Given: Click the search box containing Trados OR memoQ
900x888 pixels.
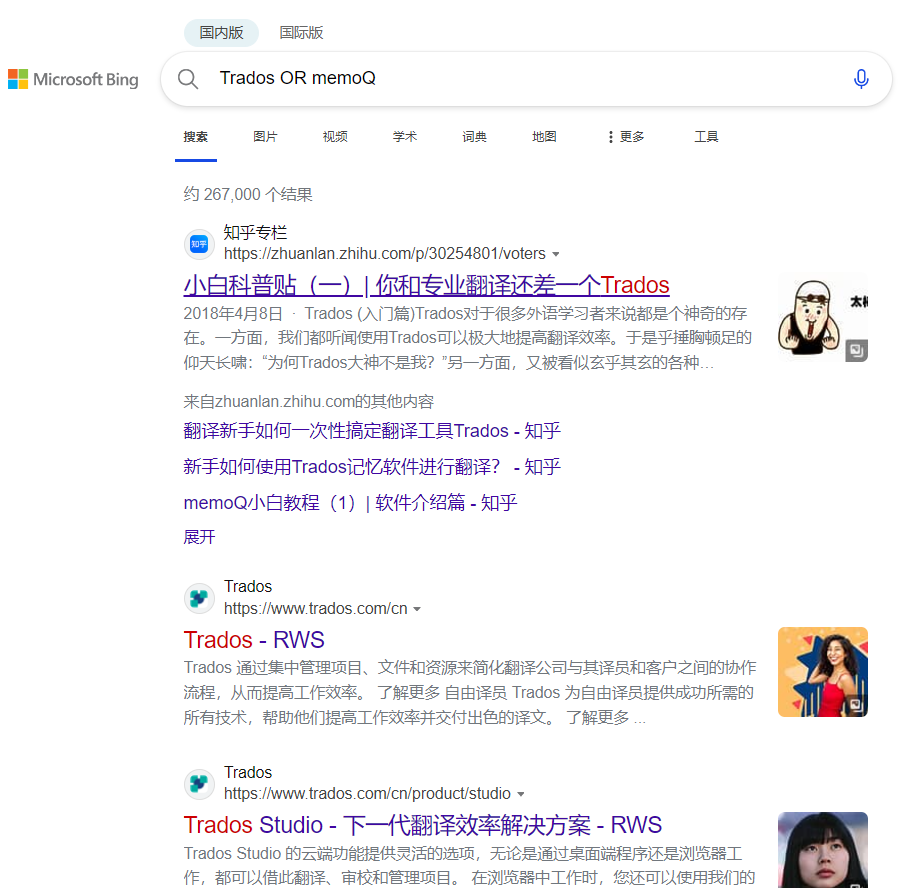Looking at the screenshot, I should (526, 79).
